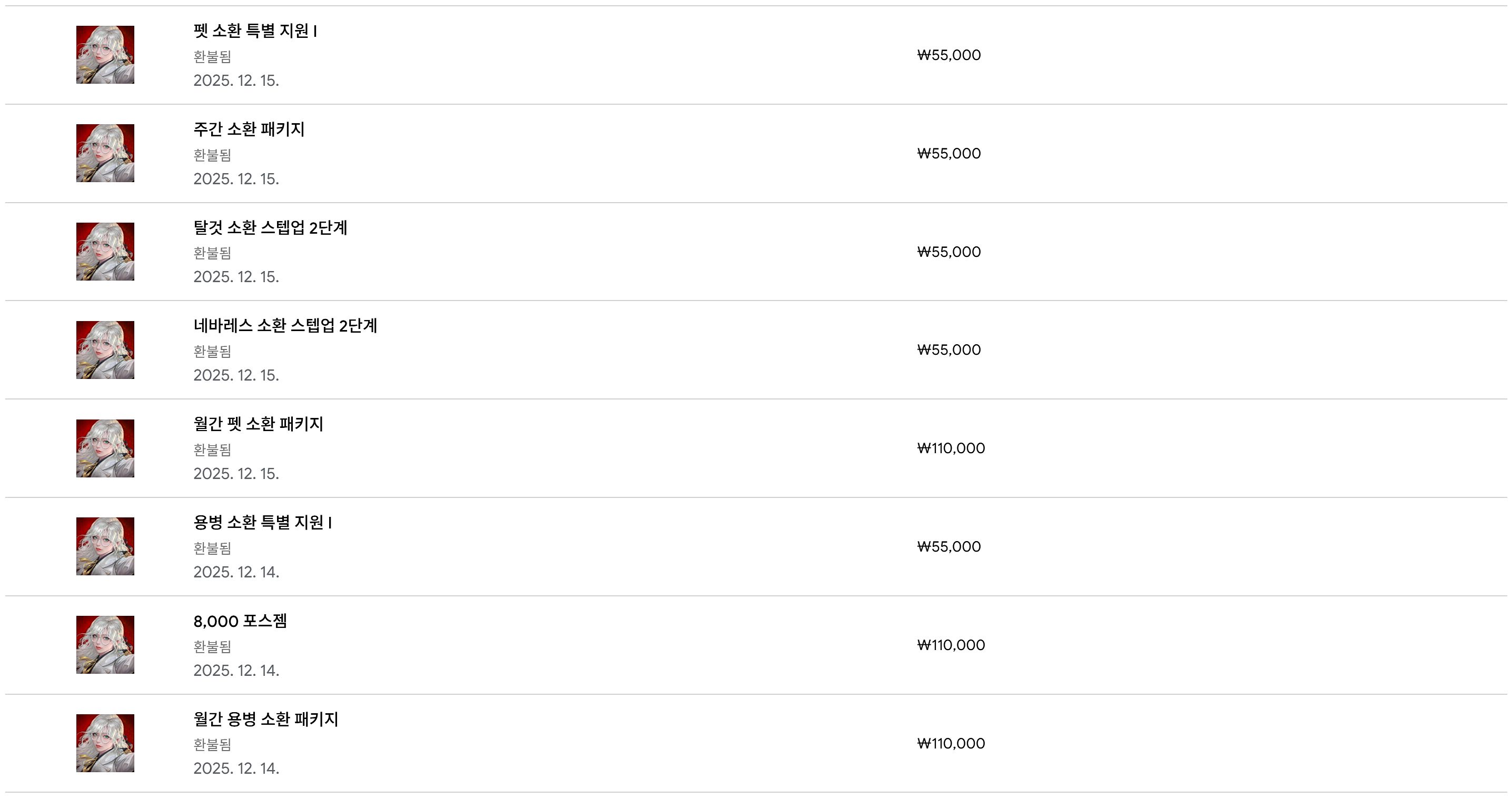The image size is (1512, 799).
Task: Select the ₩110,000 price of 8,000 포스젬
Action: point(951,645)
